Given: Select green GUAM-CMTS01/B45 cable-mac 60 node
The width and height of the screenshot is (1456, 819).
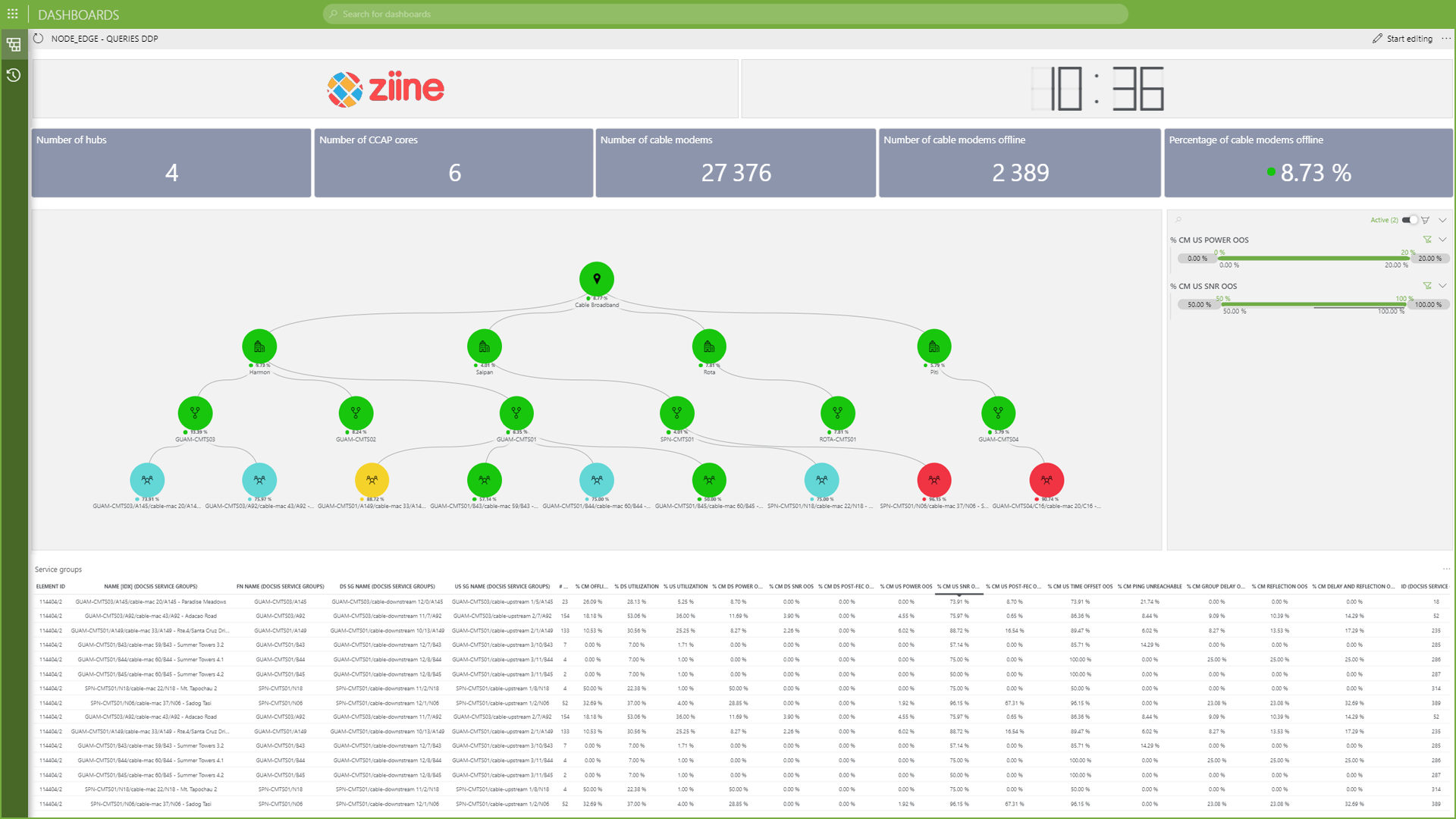Looking at the screenshot, I should (709, 480).
